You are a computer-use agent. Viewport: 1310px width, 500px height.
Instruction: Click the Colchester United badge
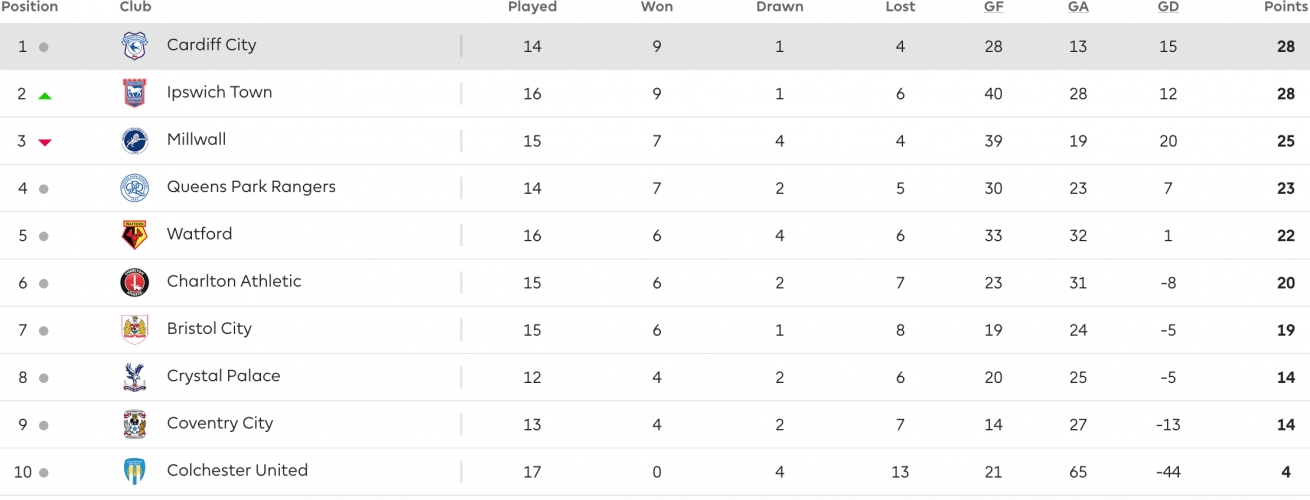(x=134, y=471)
